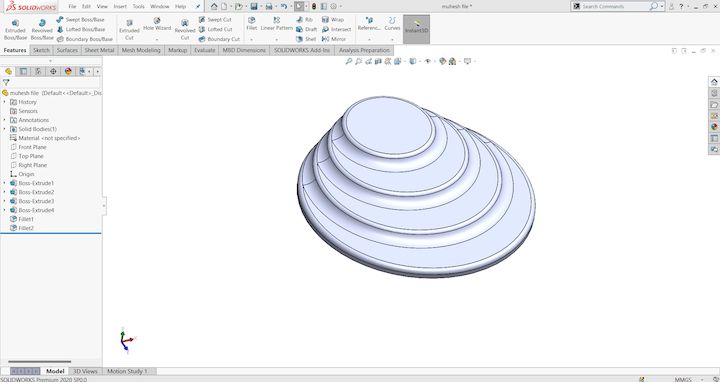720x382 pixels.
Task: Open Reference Geometry tools
Action: tap(369, 24)
